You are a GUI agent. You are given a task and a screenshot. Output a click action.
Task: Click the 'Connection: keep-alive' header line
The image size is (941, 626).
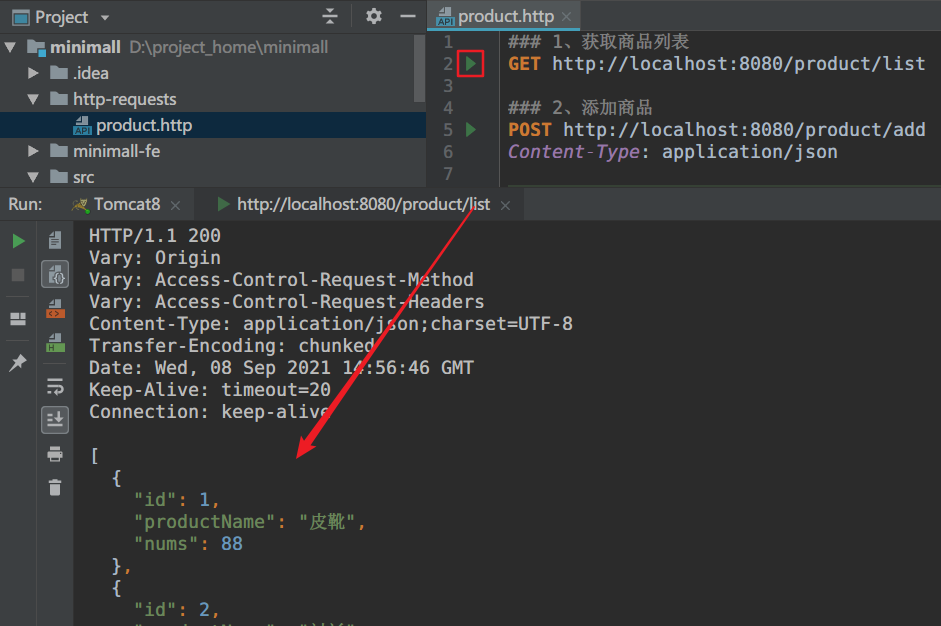pyautogui.click(x=209, y=412)
